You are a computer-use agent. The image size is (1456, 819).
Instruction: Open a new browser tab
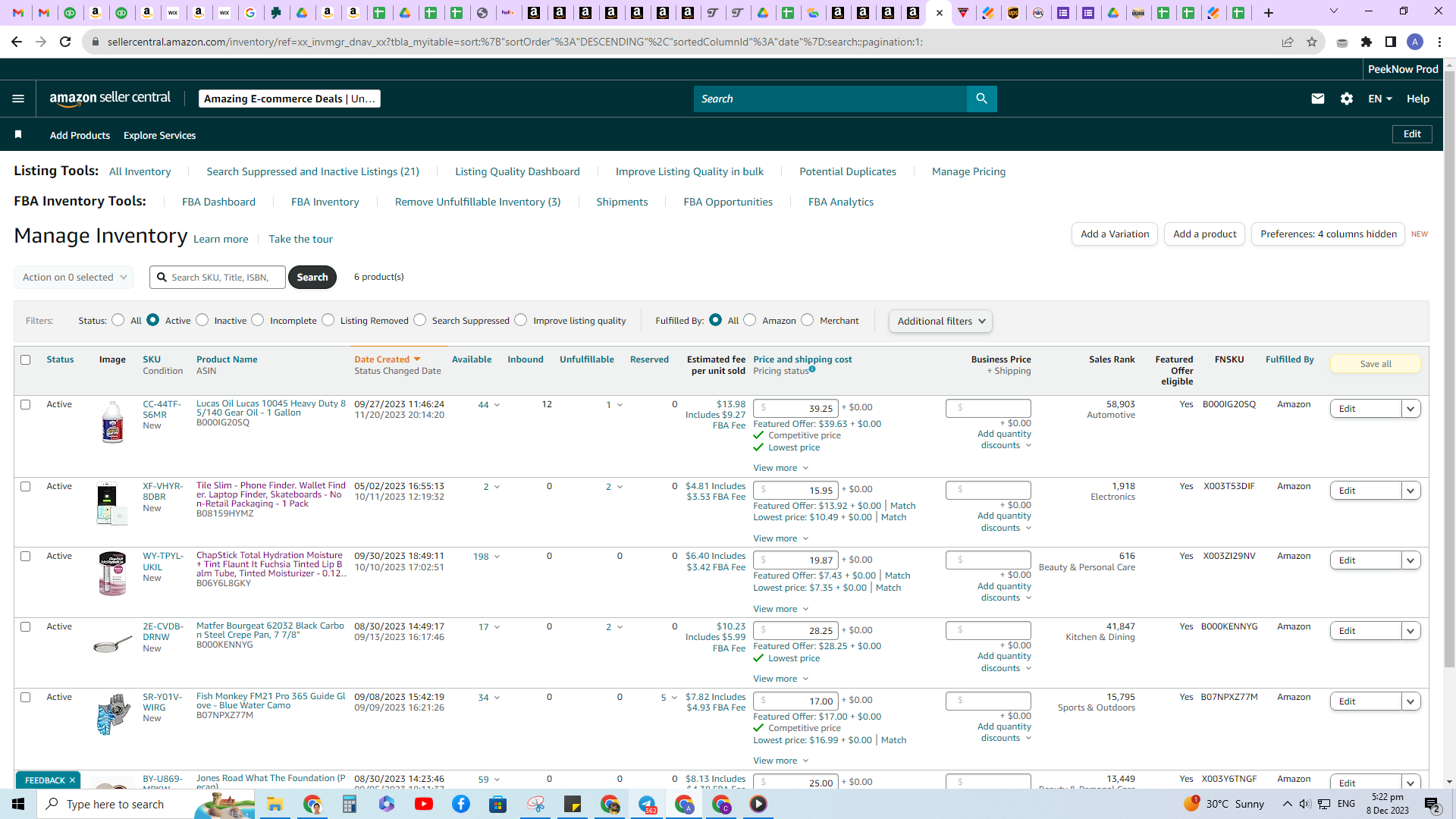coord(1269,13)
